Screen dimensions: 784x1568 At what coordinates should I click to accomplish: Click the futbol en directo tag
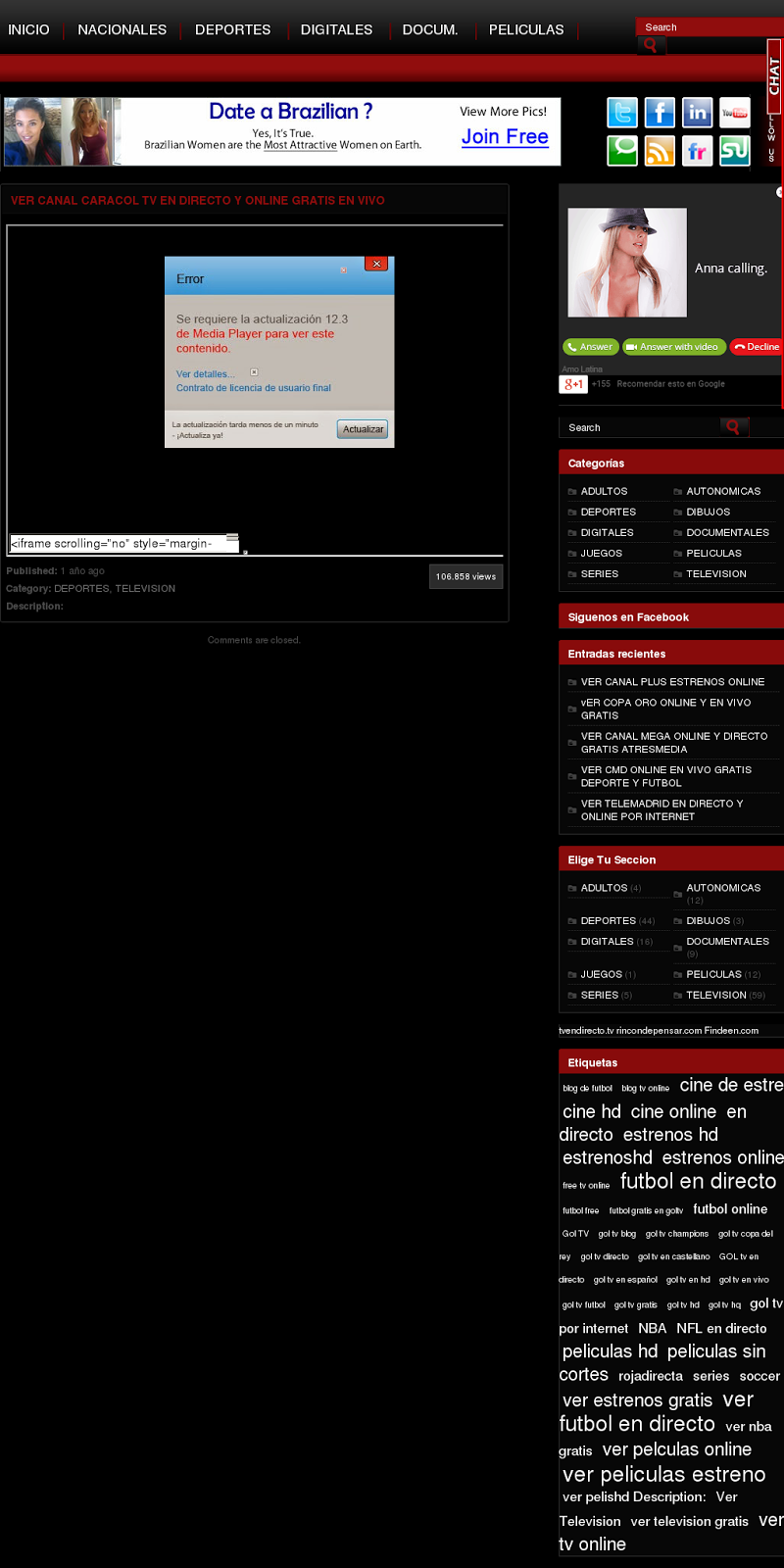(x=698, y=1181)
